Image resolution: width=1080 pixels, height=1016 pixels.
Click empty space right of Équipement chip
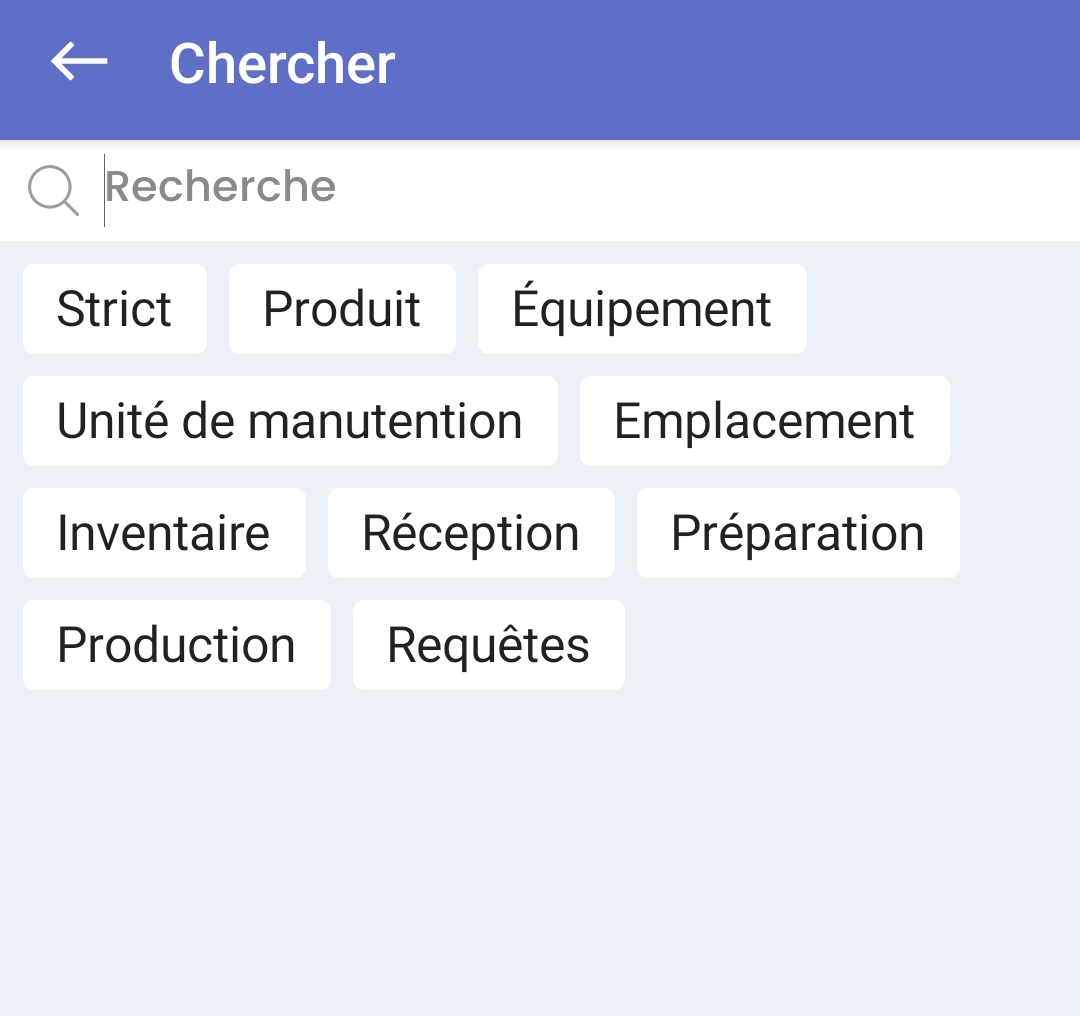(x=940, y=309)
